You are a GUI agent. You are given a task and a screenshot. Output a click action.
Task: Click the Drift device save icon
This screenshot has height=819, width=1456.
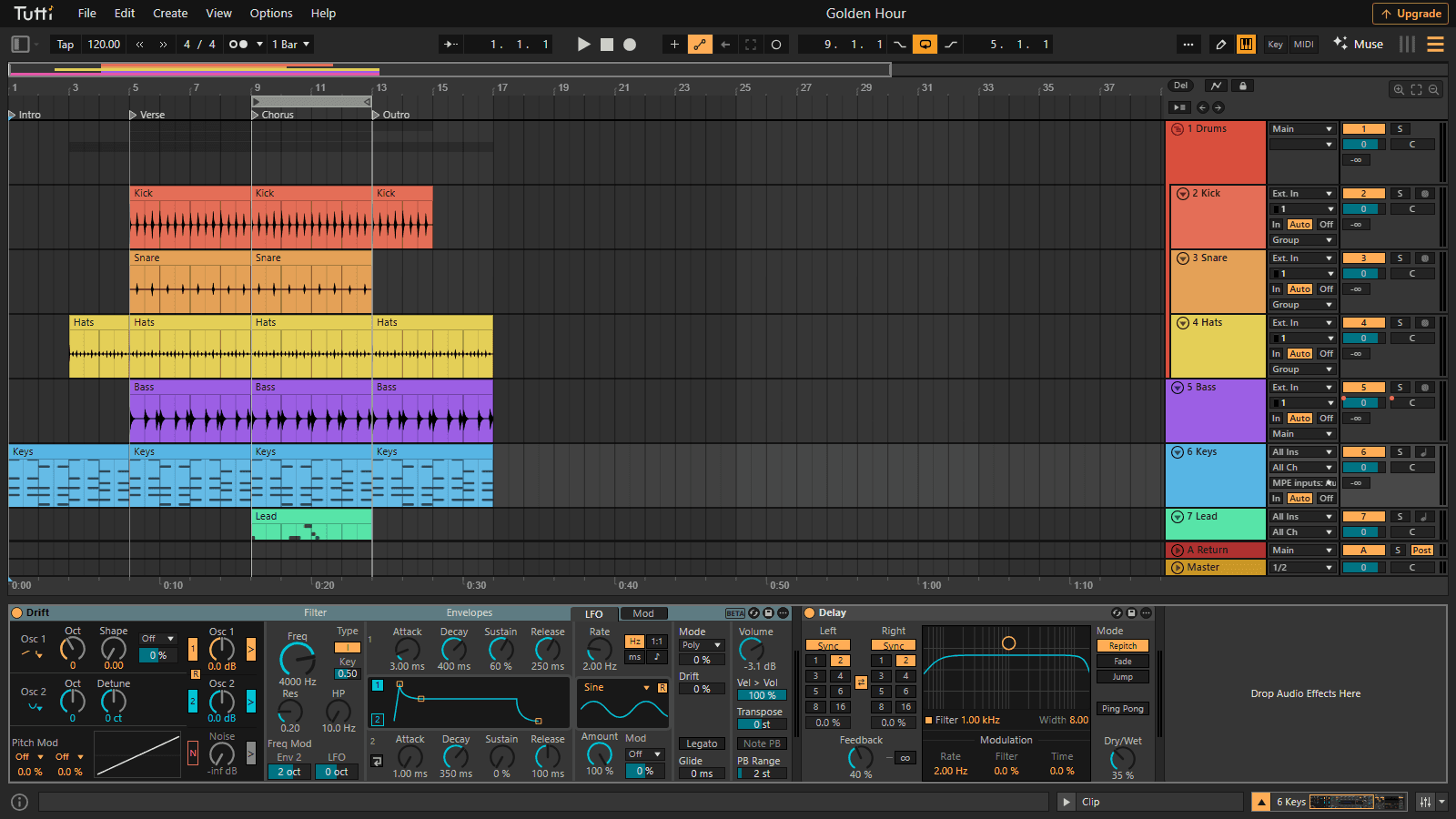tap(768, 613)
